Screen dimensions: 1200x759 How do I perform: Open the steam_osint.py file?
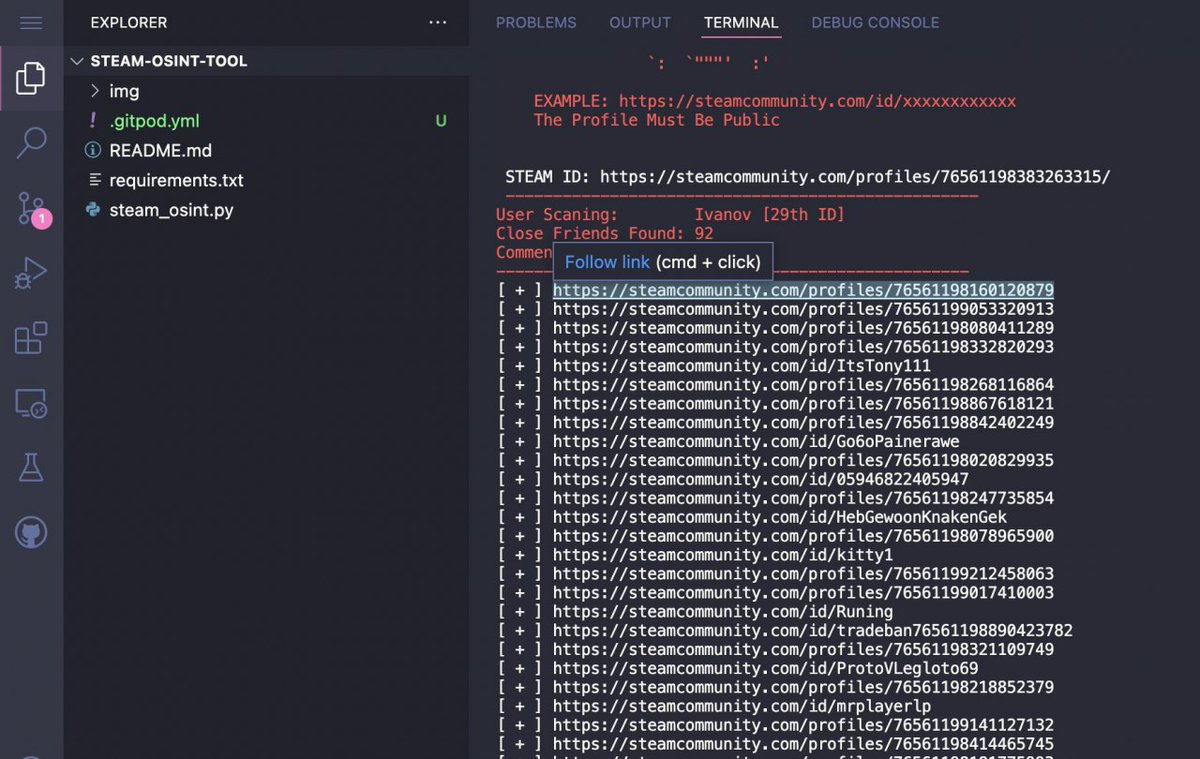(x=171, y=210)
